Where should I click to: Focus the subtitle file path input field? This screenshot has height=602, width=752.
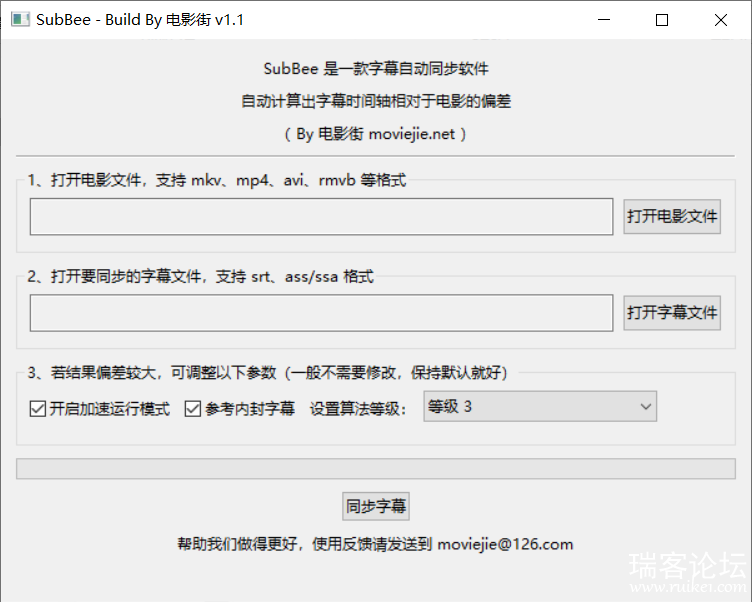[321, 313]
